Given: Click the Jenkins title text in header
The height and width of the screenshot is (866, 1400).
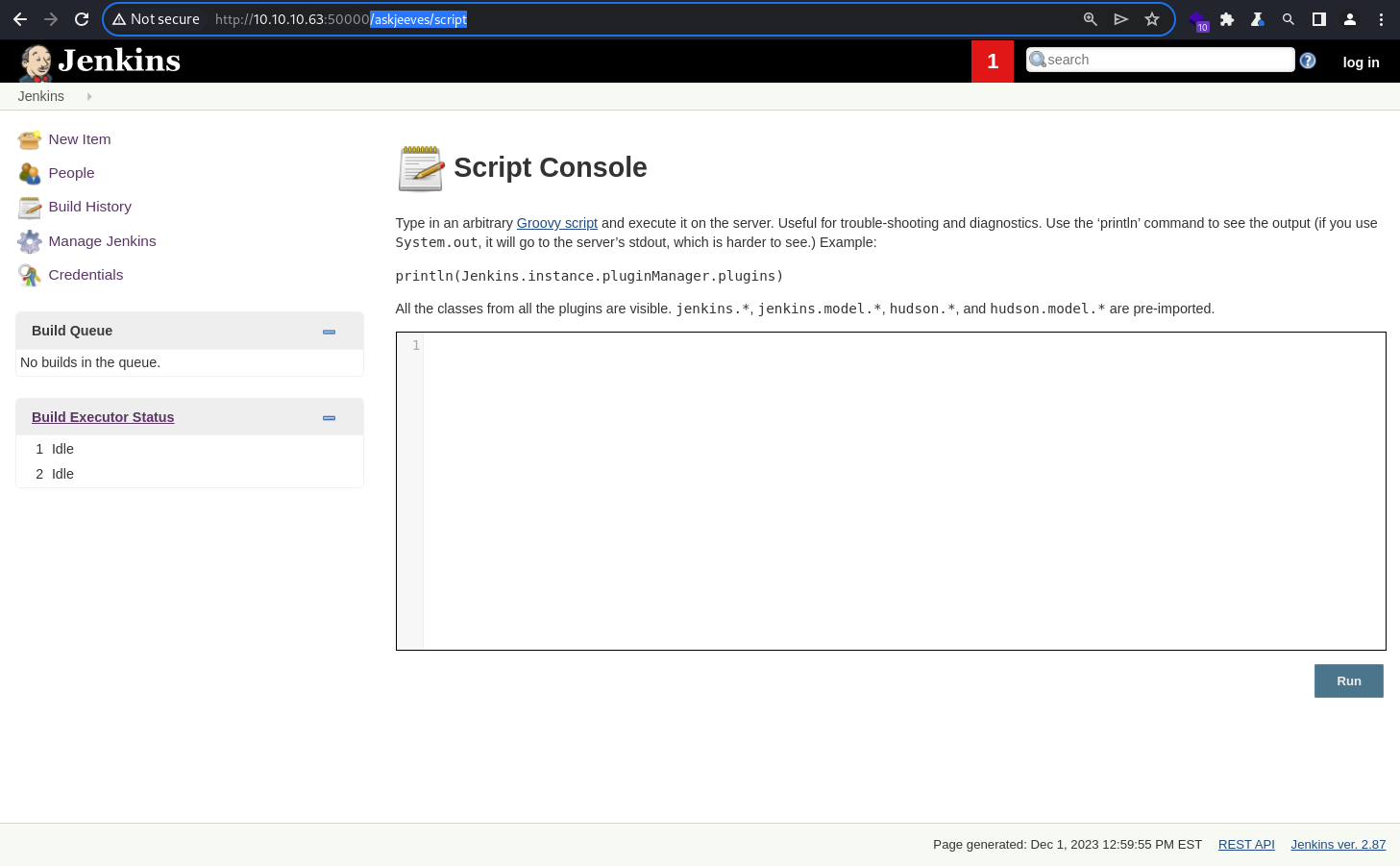Looking at the screenshot, I should click(119, 61).
